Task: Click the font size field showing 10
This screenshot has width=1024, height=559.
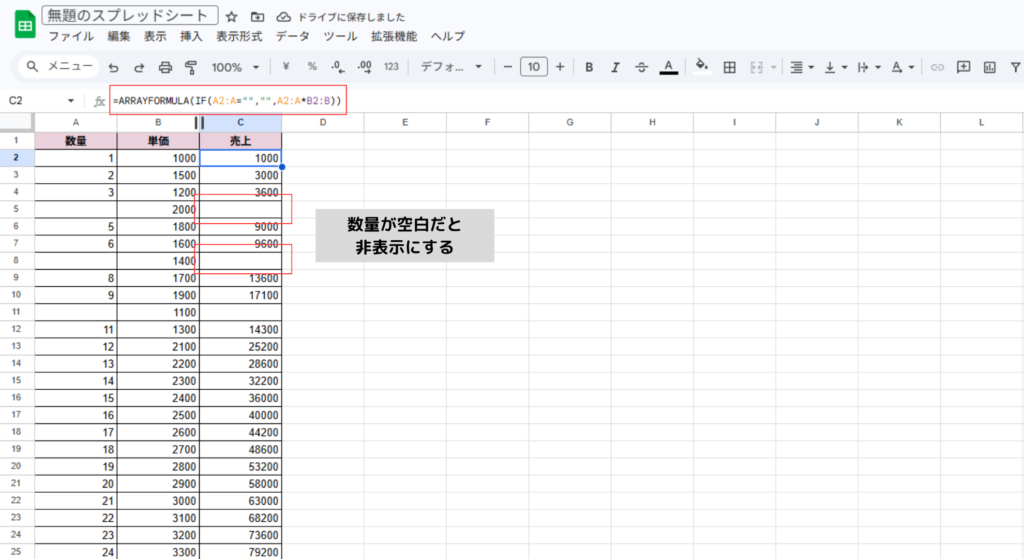Action: pos(534,67)
